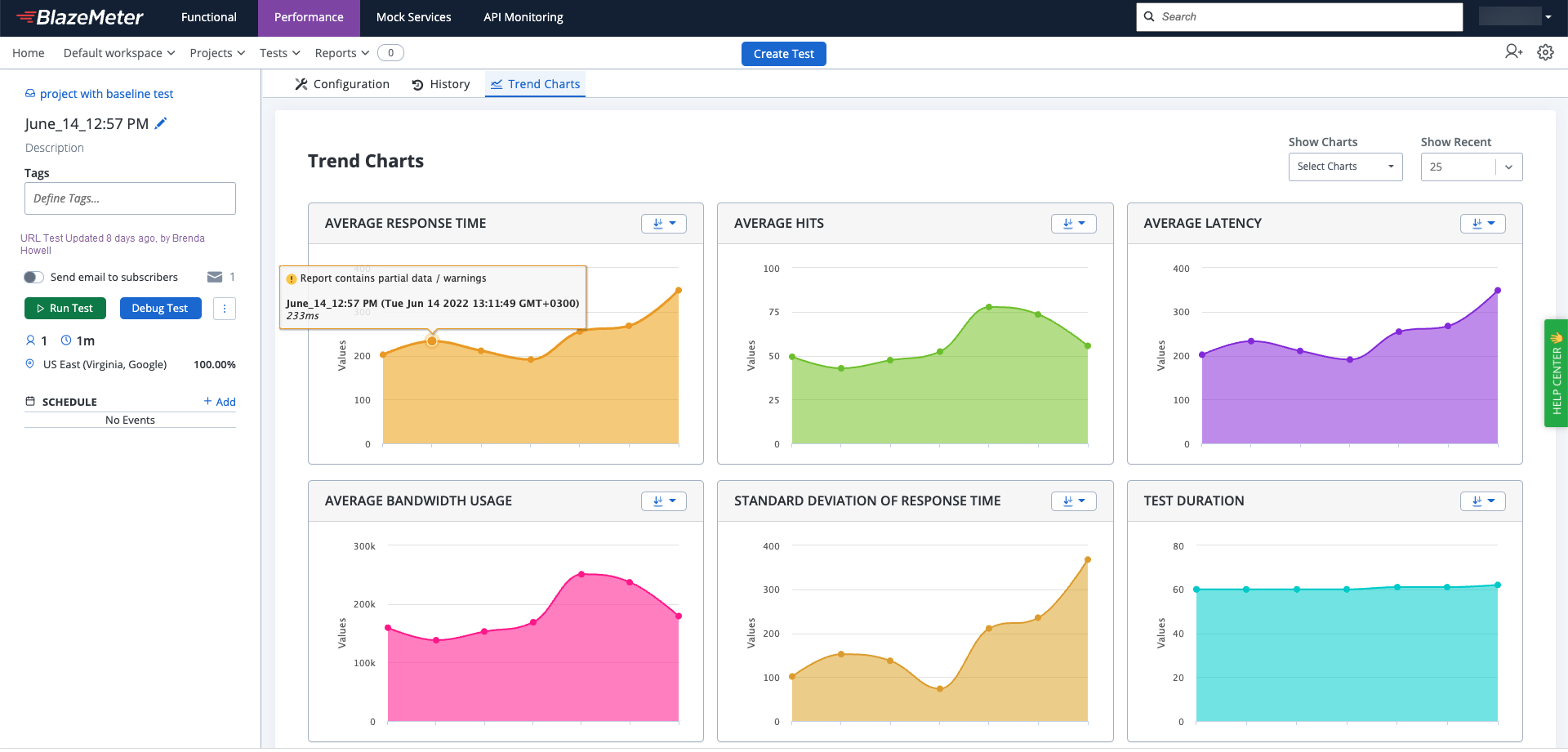Screen dimensions: 1568x752
Task: Download Average Hits chart data
Action: click(1073, 224)
